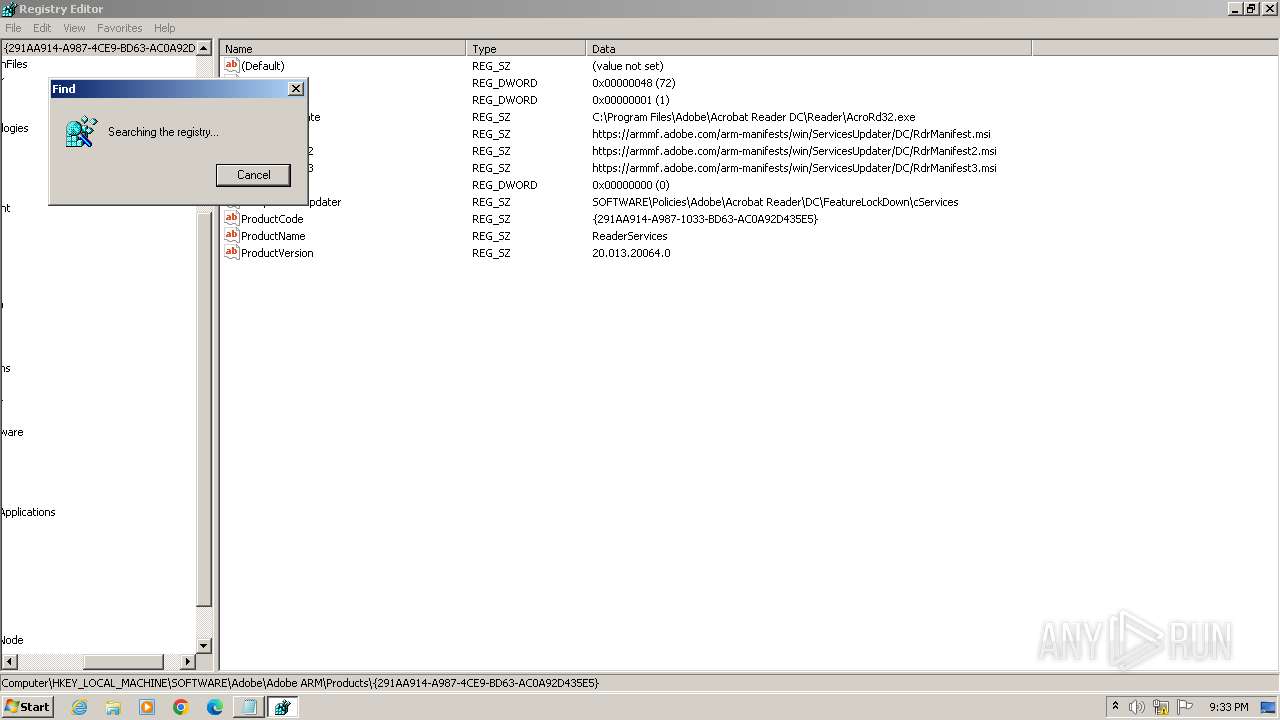Open the Action Center flag icon

[1185, 707]
